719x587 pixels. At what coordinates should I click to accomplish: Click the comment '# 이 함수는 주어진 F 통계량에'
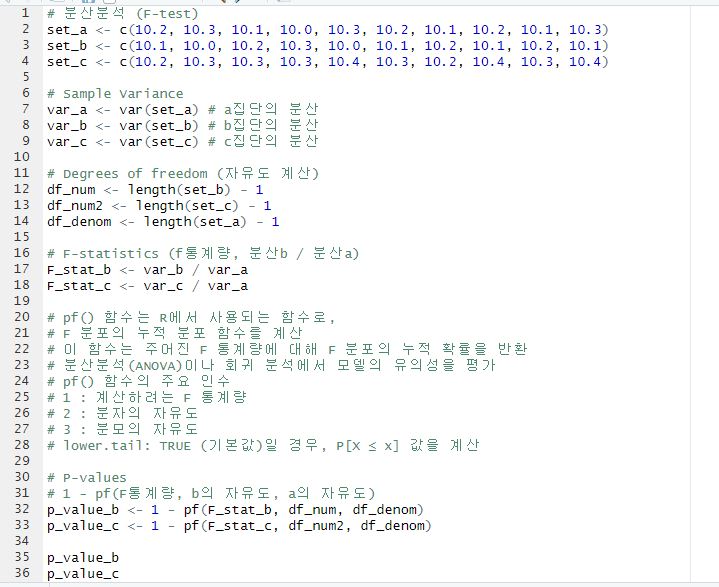point(287,349)
